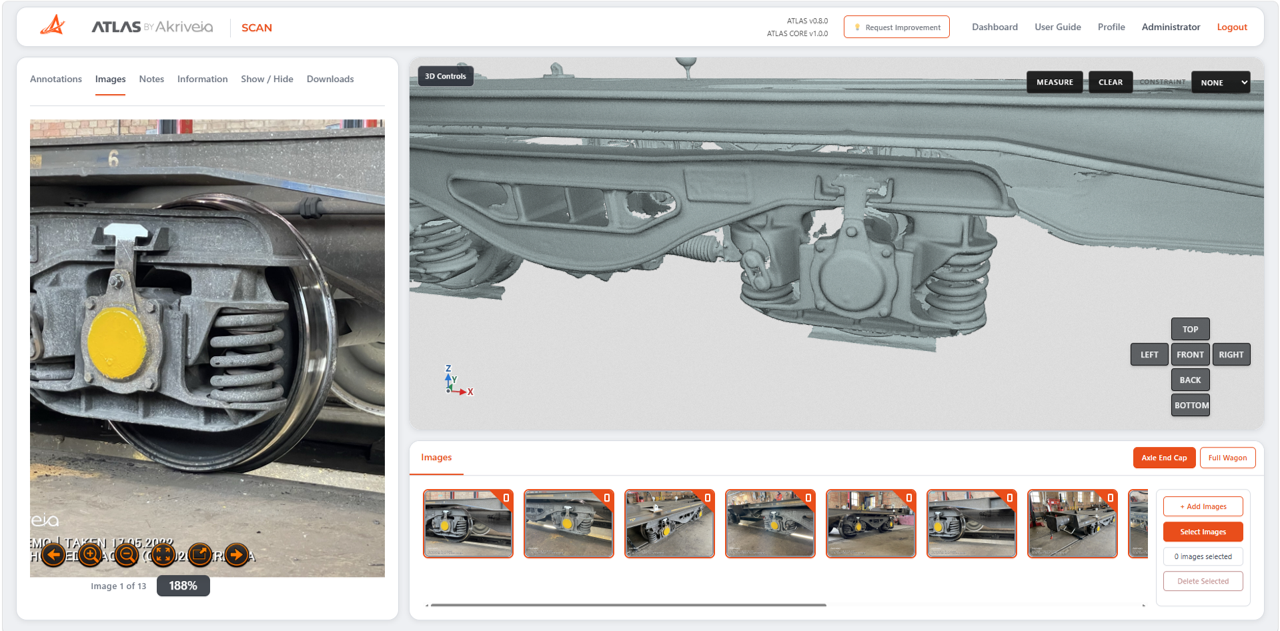
Task: Click the horizontal scrollbar under the gallery
Action: point(628,605)
